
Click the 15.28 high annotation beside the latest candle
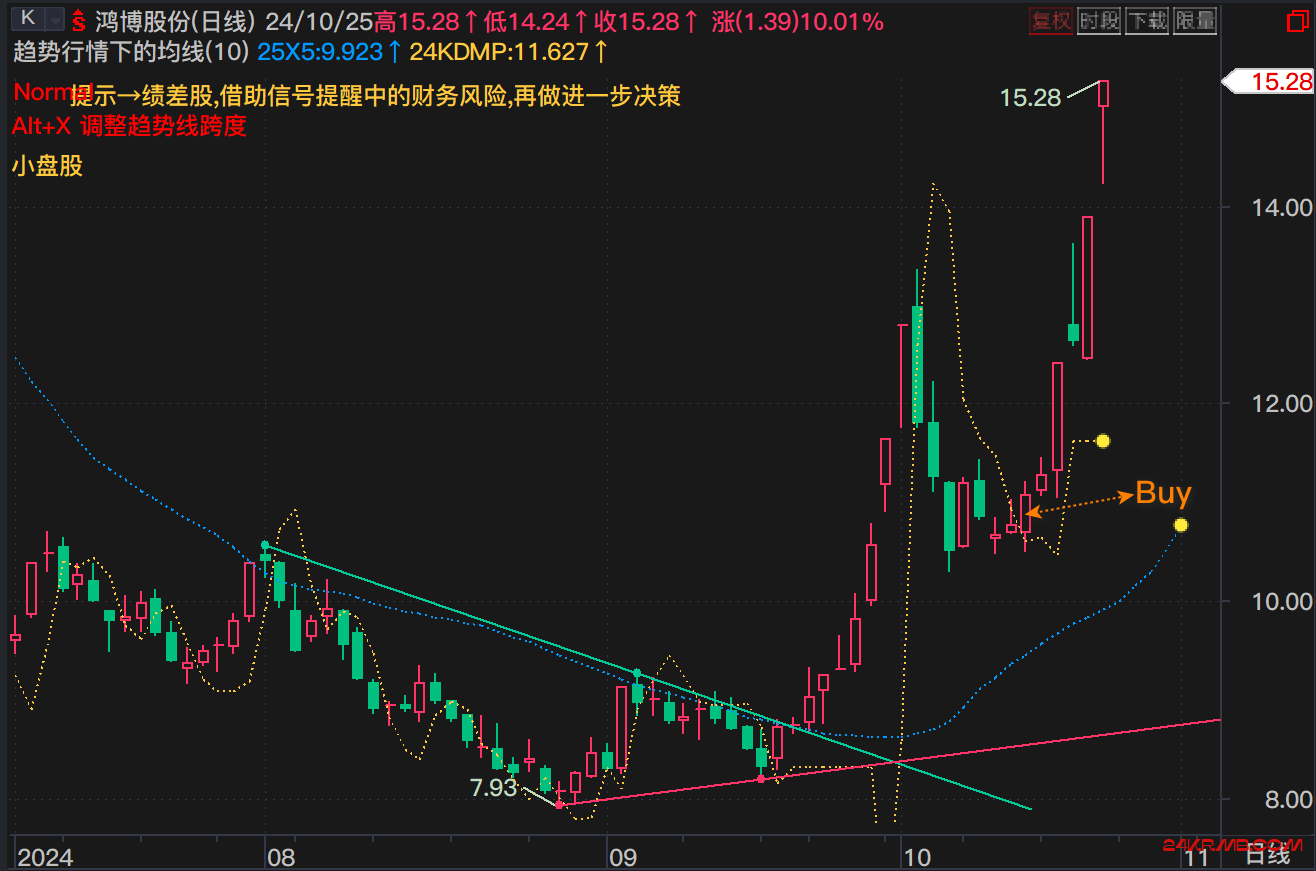coord(1030,98)
